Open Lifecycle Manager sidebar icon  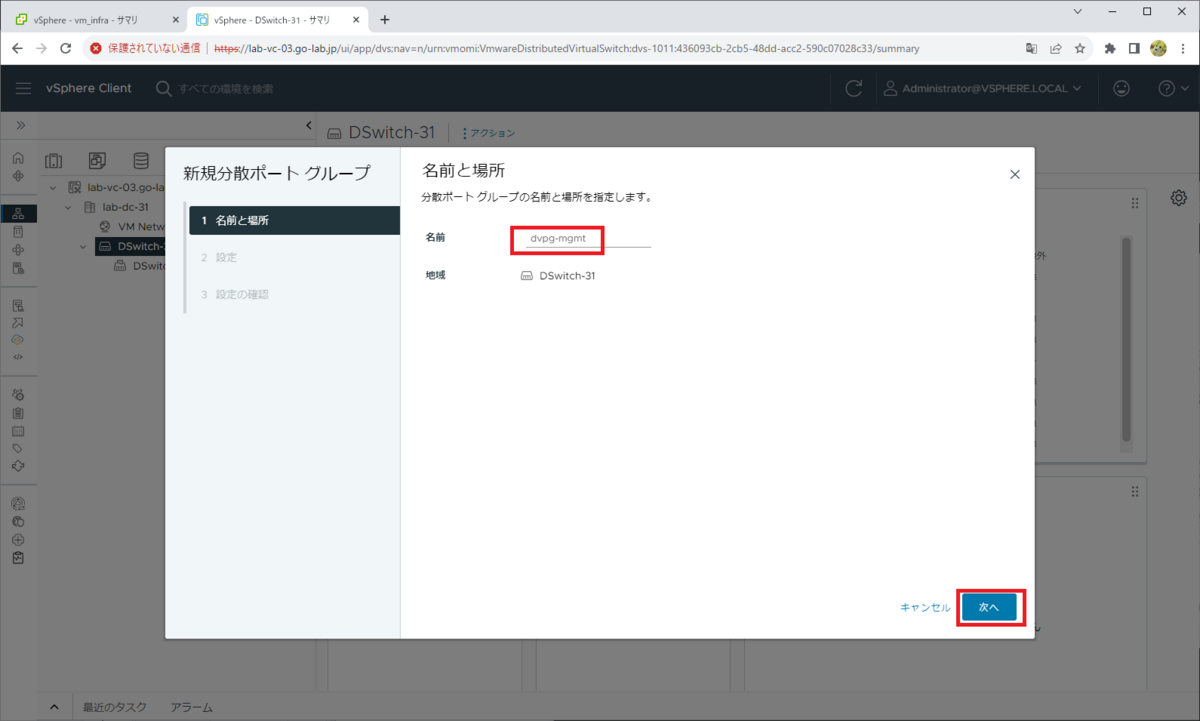[18, 466]
